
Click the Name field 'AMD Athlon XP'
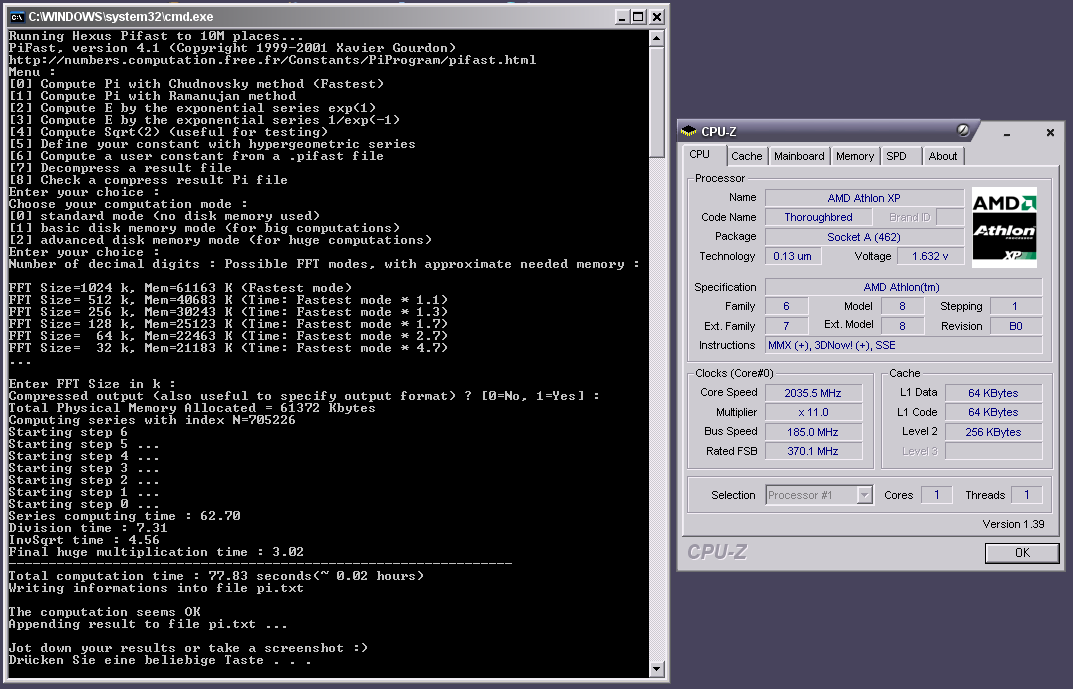(864, 198)
